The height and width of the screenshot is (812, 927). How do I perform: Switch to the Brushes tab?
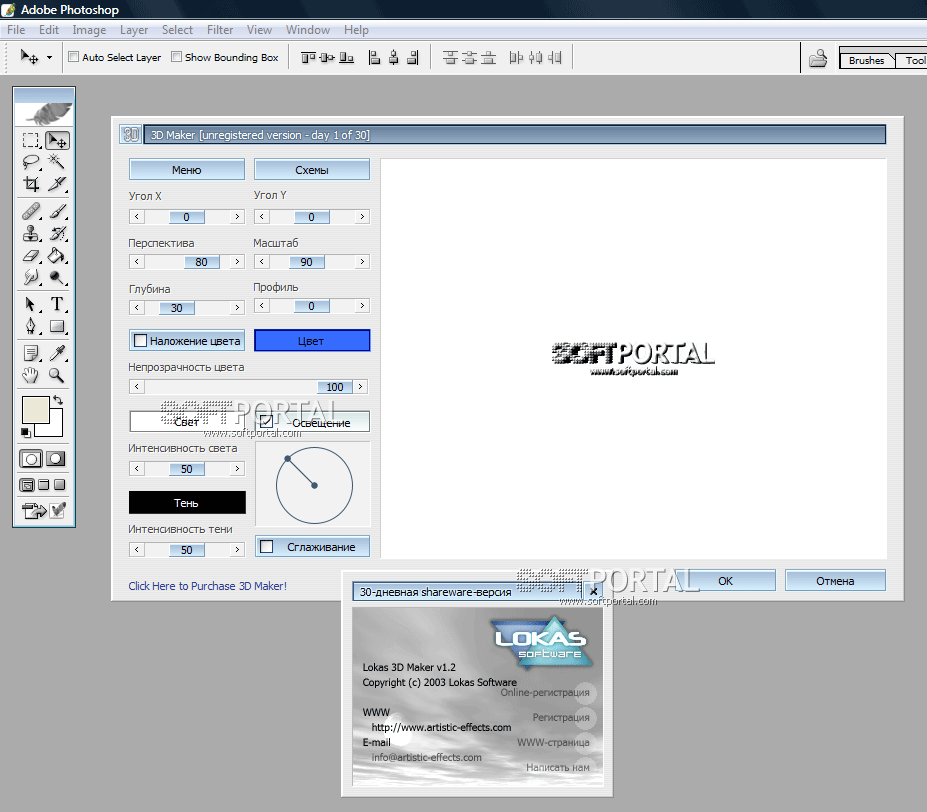[x=866, y=60]
